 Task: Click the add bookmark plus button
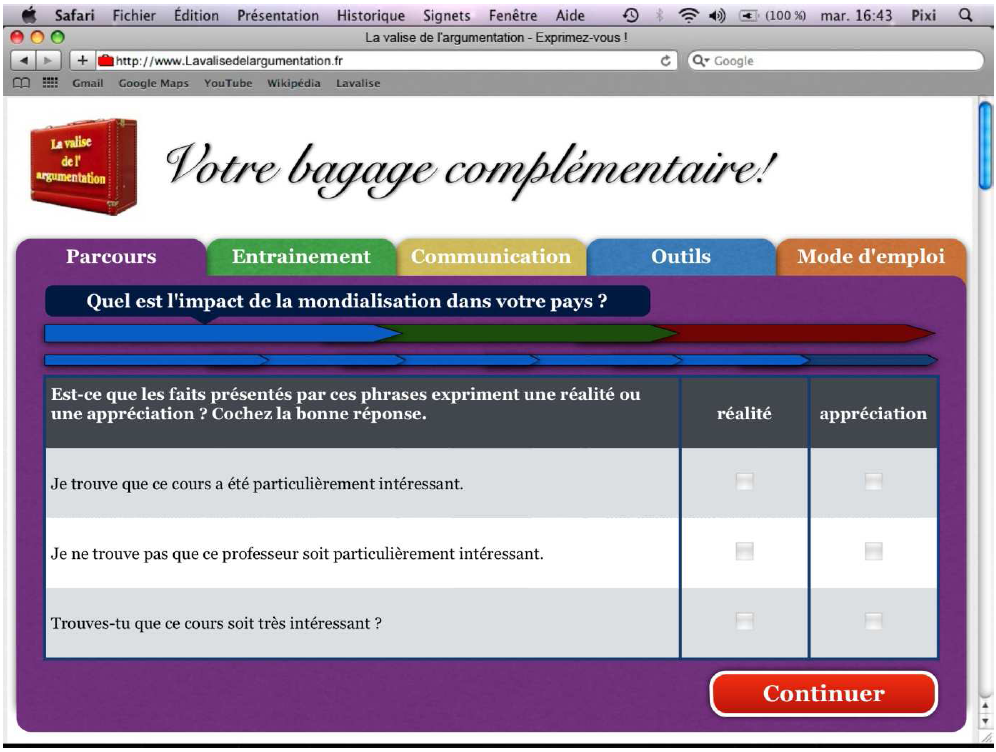click(x=82, y=61)
